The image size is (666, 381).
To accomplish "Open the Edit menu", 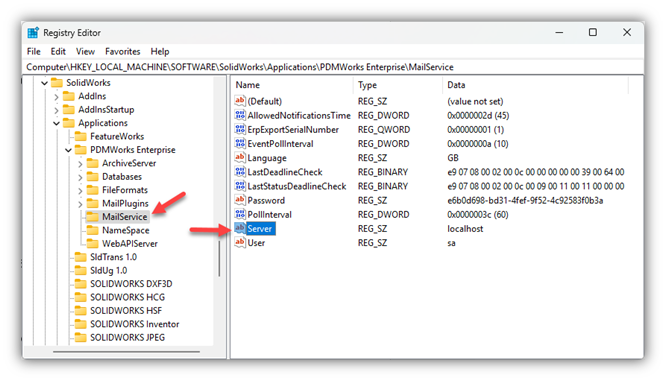I will (x=58, y=51).
